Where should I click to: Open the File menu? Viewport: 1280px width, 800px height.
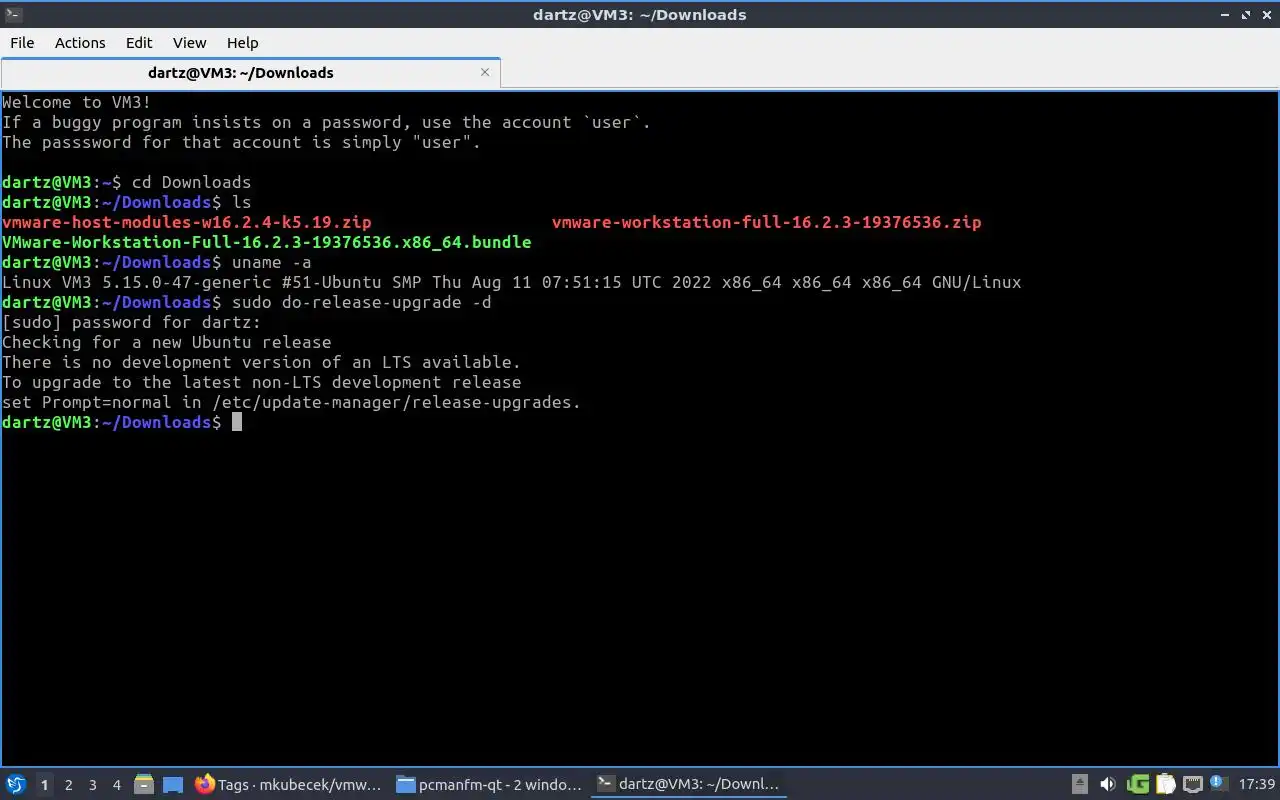click(x=22, y=43)
